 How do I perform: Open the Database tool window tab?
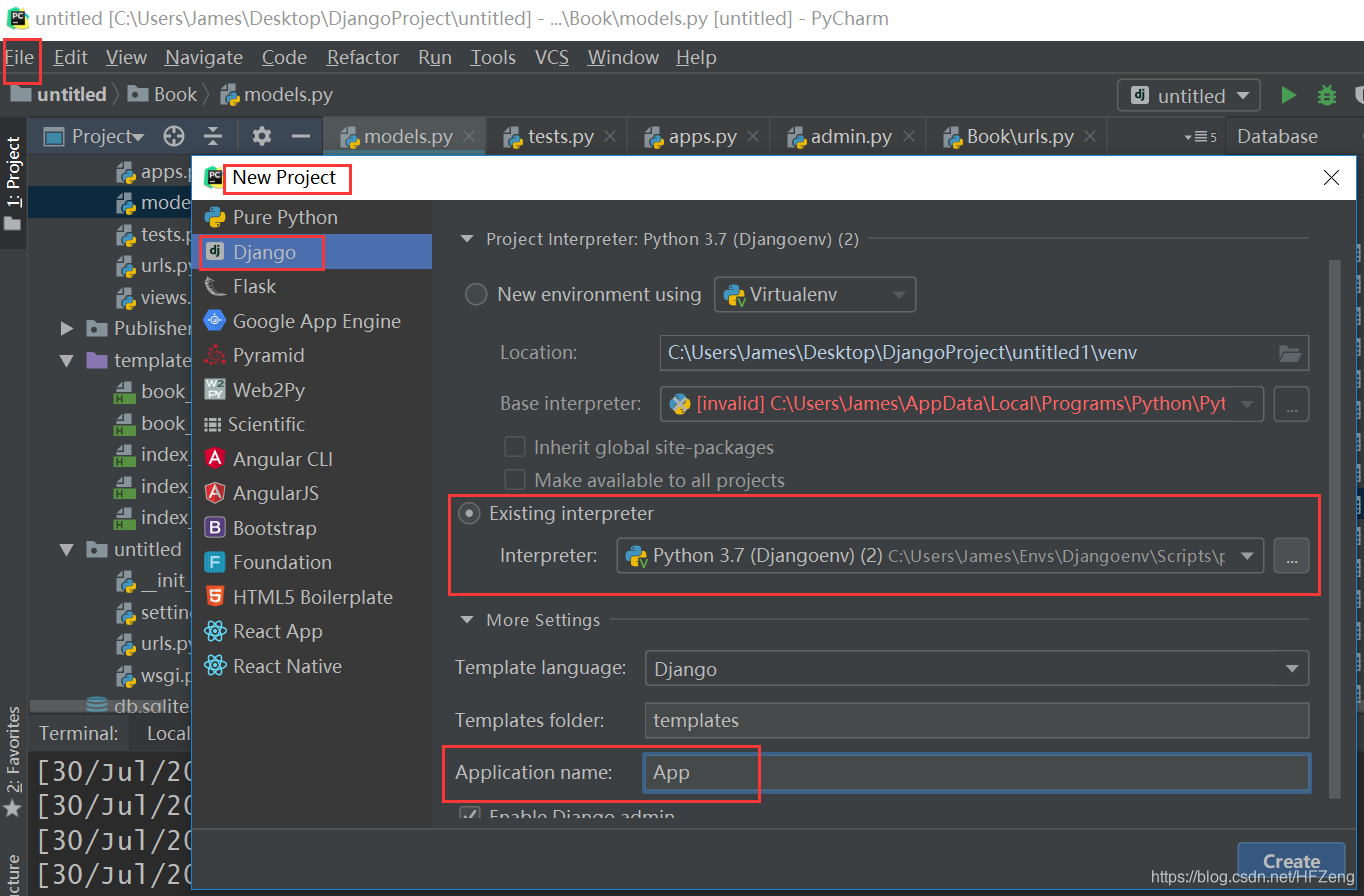click(x=1277, y=136)
